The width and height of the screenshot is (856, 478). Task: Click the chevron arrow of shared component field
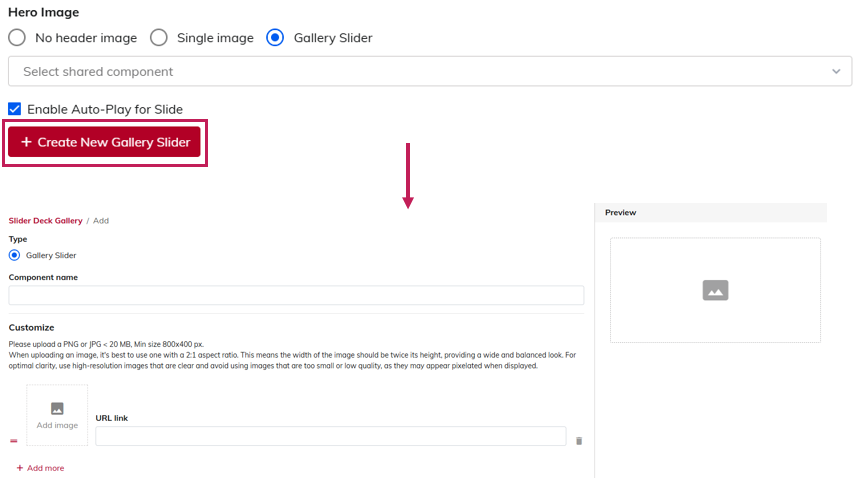836,72
